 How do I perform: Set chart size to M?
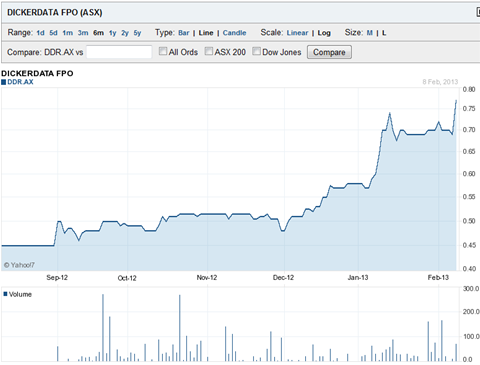[x=370, y=33]
